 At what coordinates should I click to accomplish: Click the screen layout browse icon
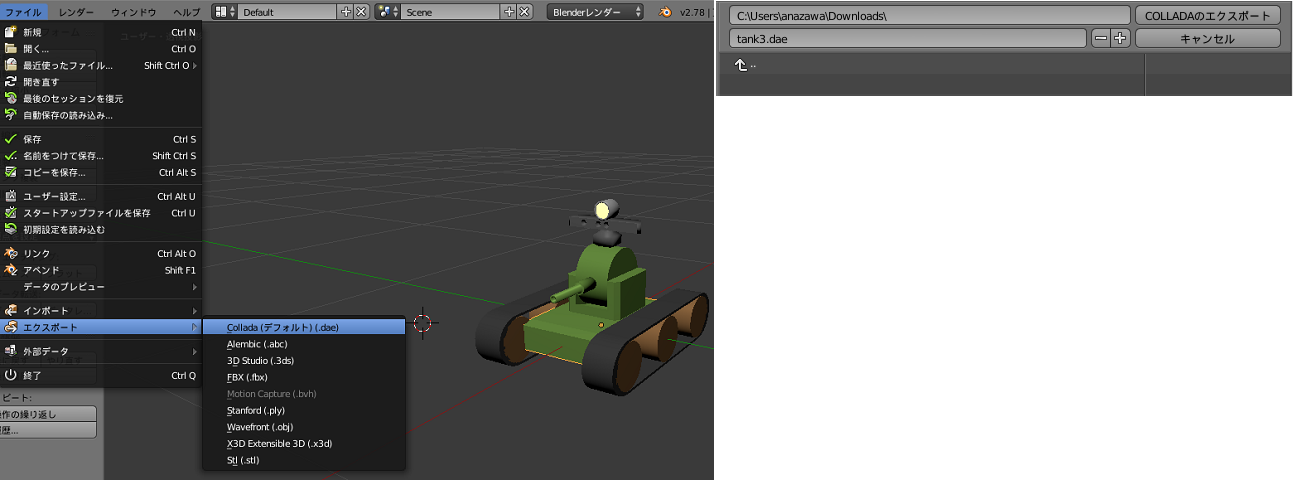225,12
